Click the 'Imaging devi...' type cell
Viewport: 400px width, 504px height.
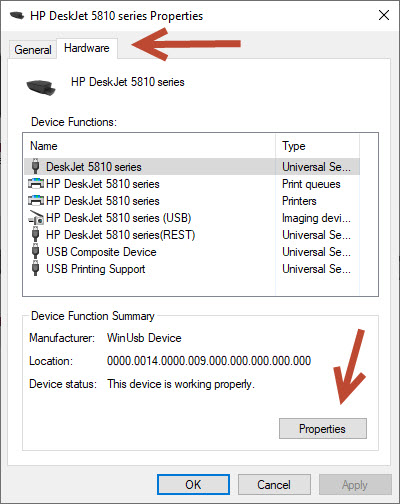[316, 218]
